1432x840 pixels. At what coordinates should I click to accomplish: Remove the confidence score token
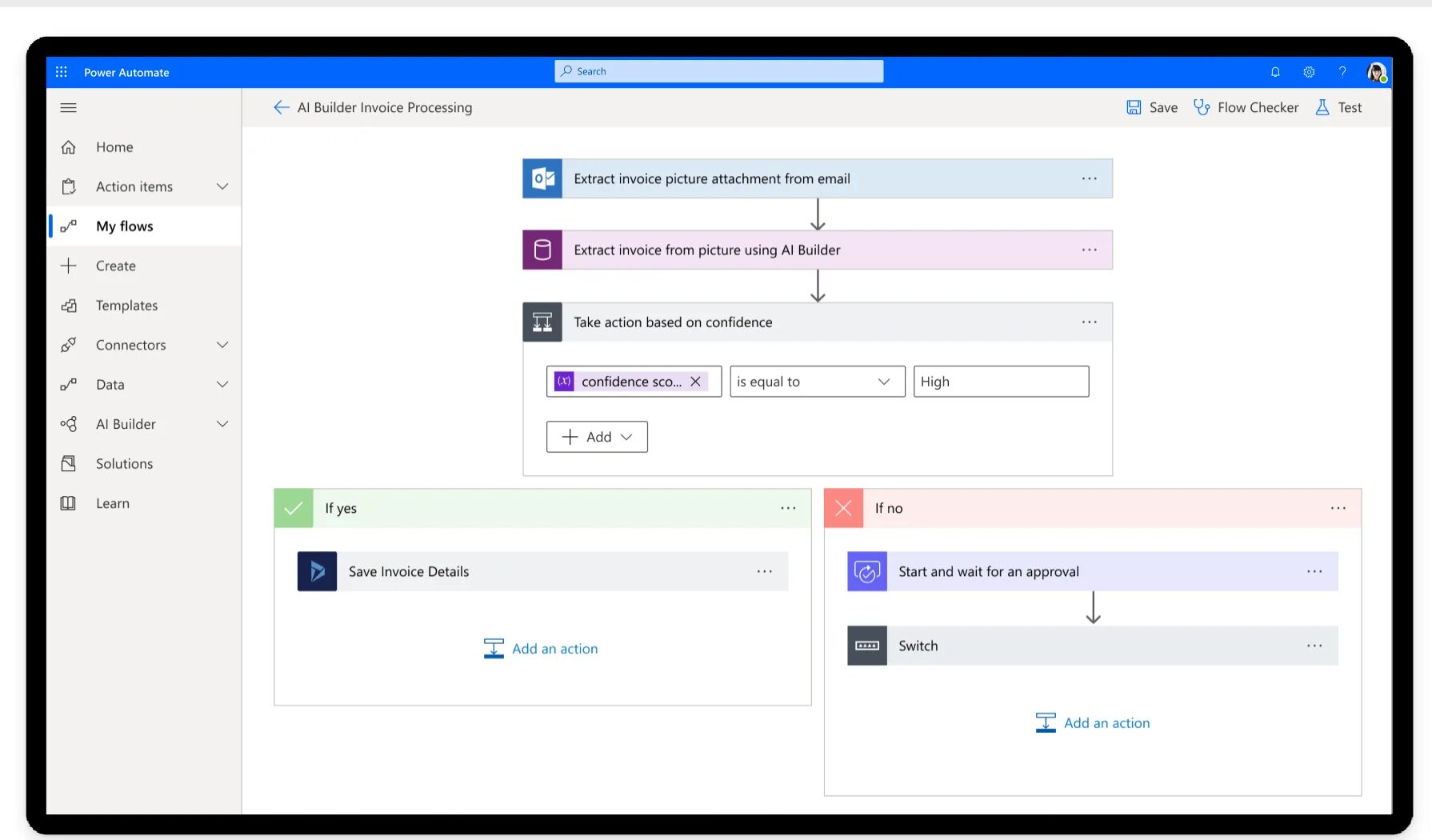pos(695,382)
